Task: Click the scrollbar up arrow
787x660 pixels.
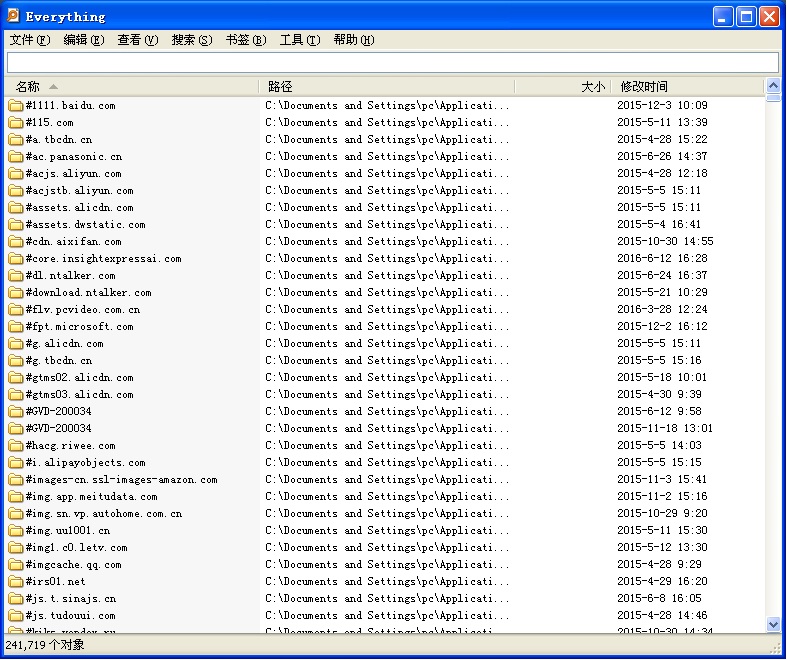Action: [773, 86]
